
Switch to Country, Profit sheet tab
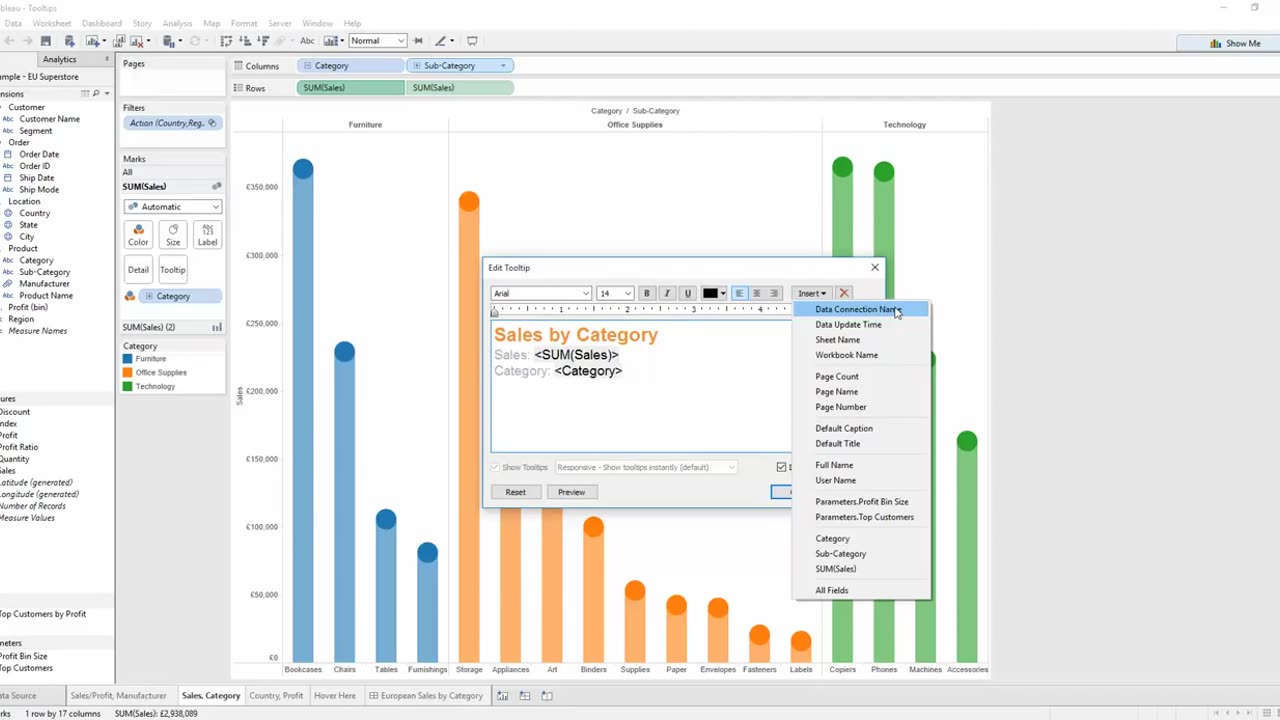276,696
